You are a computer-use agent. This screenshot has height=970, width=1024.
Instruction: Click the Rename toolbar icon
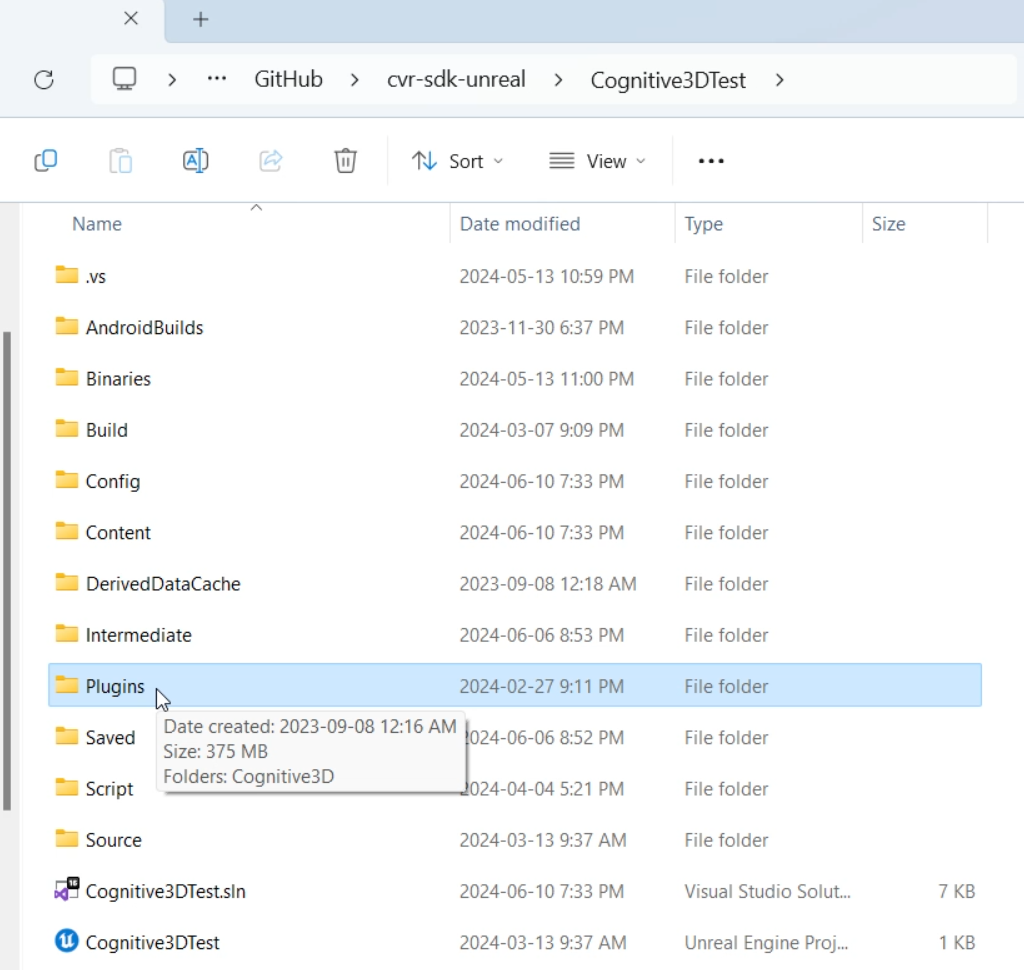click(195, 161)
